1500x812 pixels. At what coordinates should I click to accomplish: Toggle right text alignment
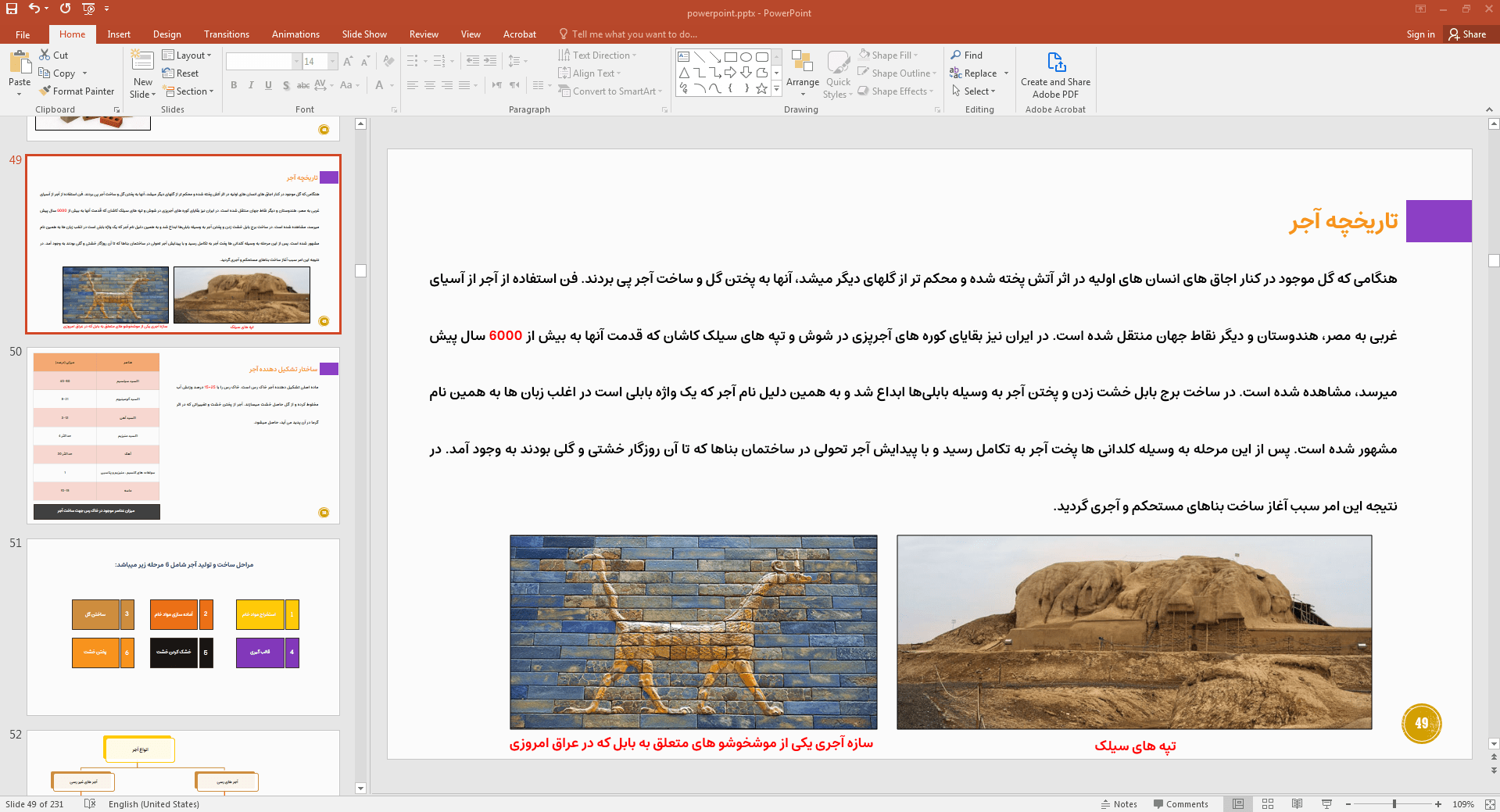(x=447, y=85)
